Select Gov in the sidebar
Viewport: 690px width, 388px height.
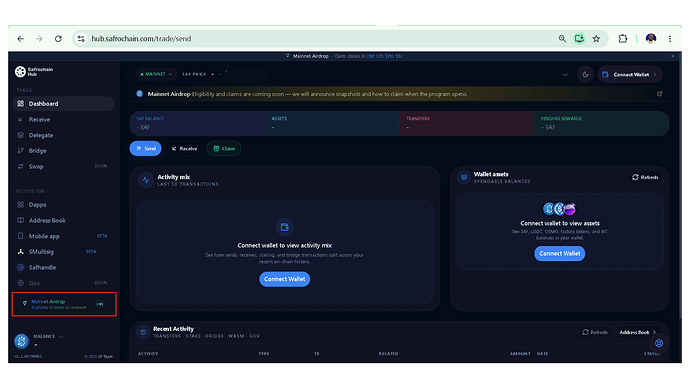point(63,283)
